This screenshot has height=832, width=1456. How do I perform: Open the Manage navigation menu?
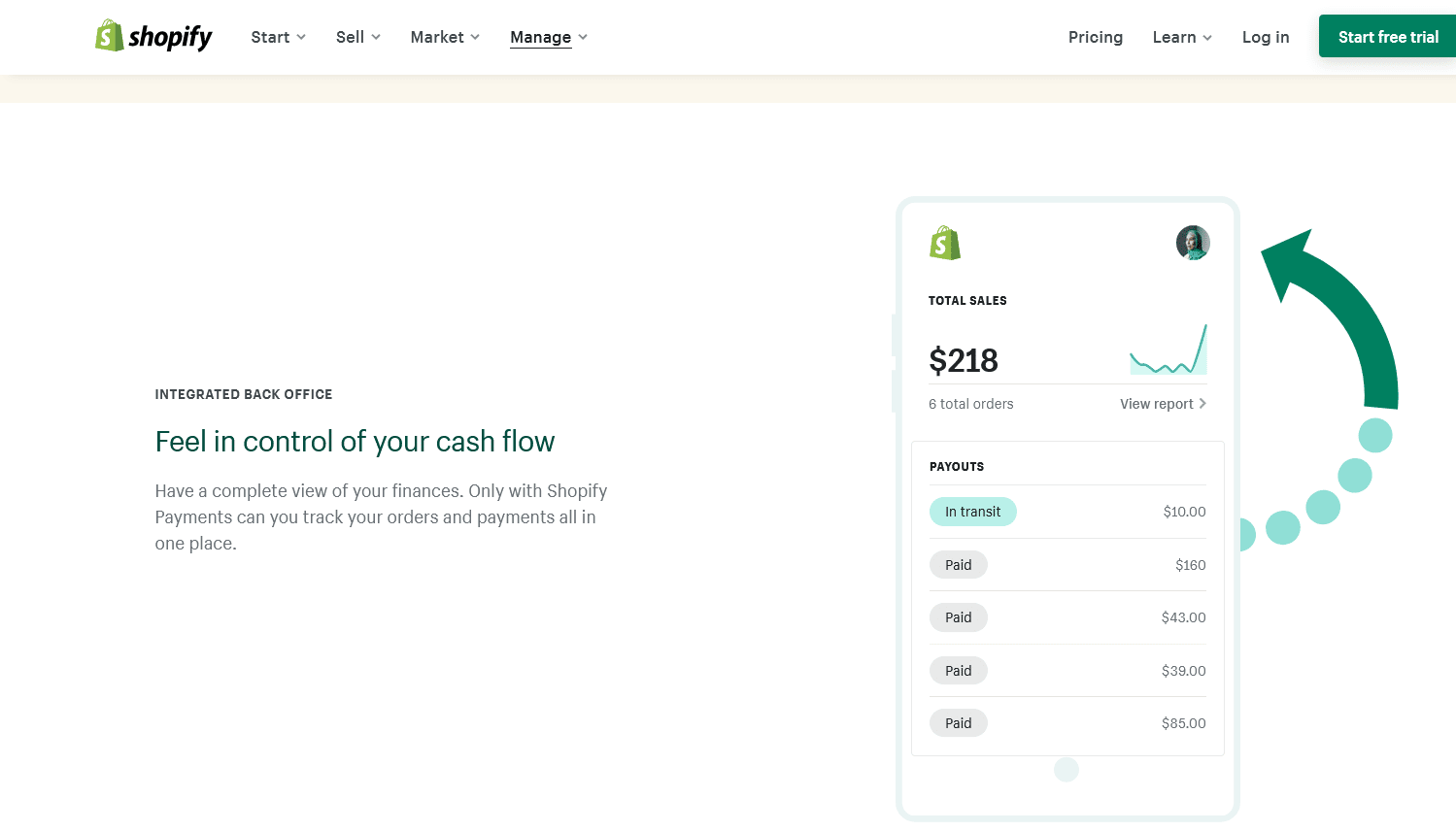549,37
